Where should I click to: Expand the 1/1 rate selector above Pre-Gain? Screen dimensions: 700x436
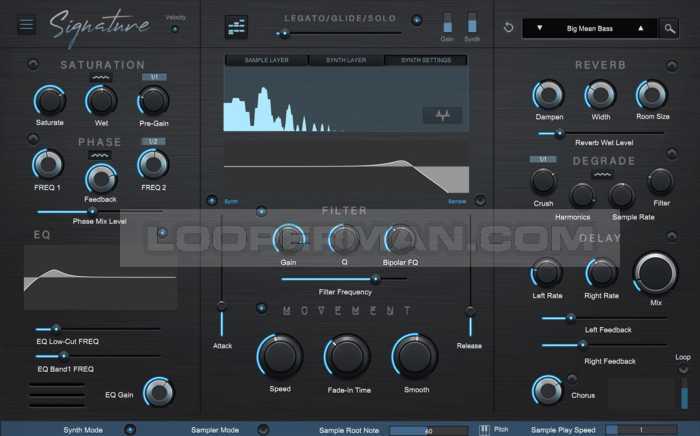click(153, 77)
